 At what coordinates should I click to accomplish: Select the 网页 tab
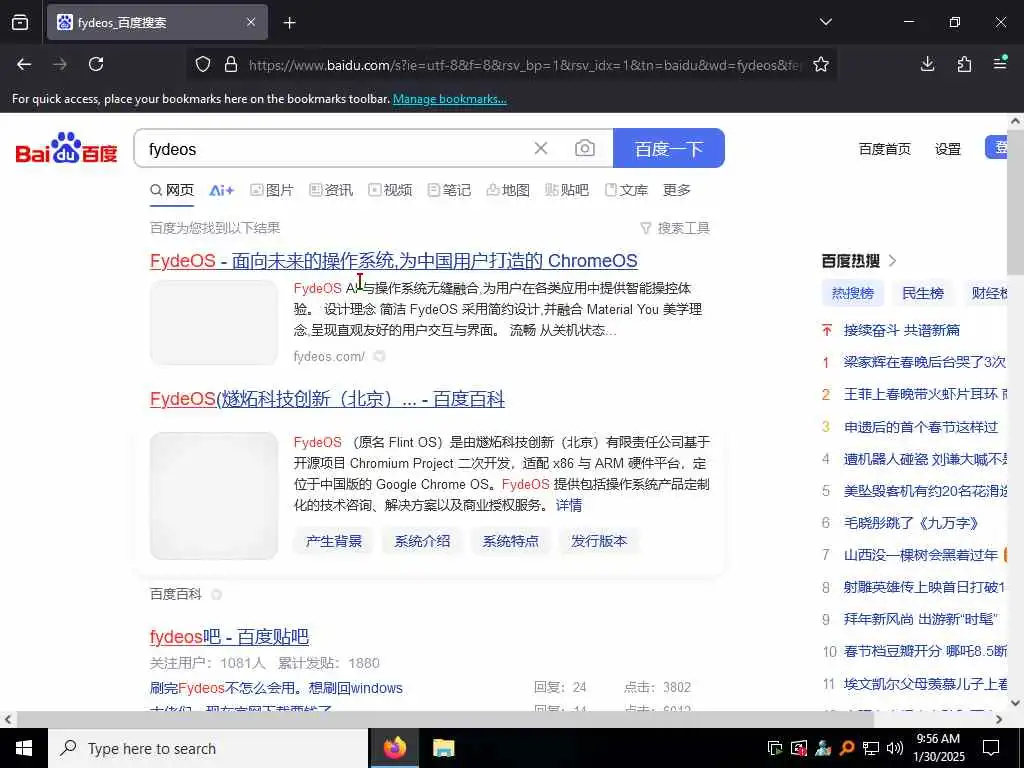pos(172,190)
